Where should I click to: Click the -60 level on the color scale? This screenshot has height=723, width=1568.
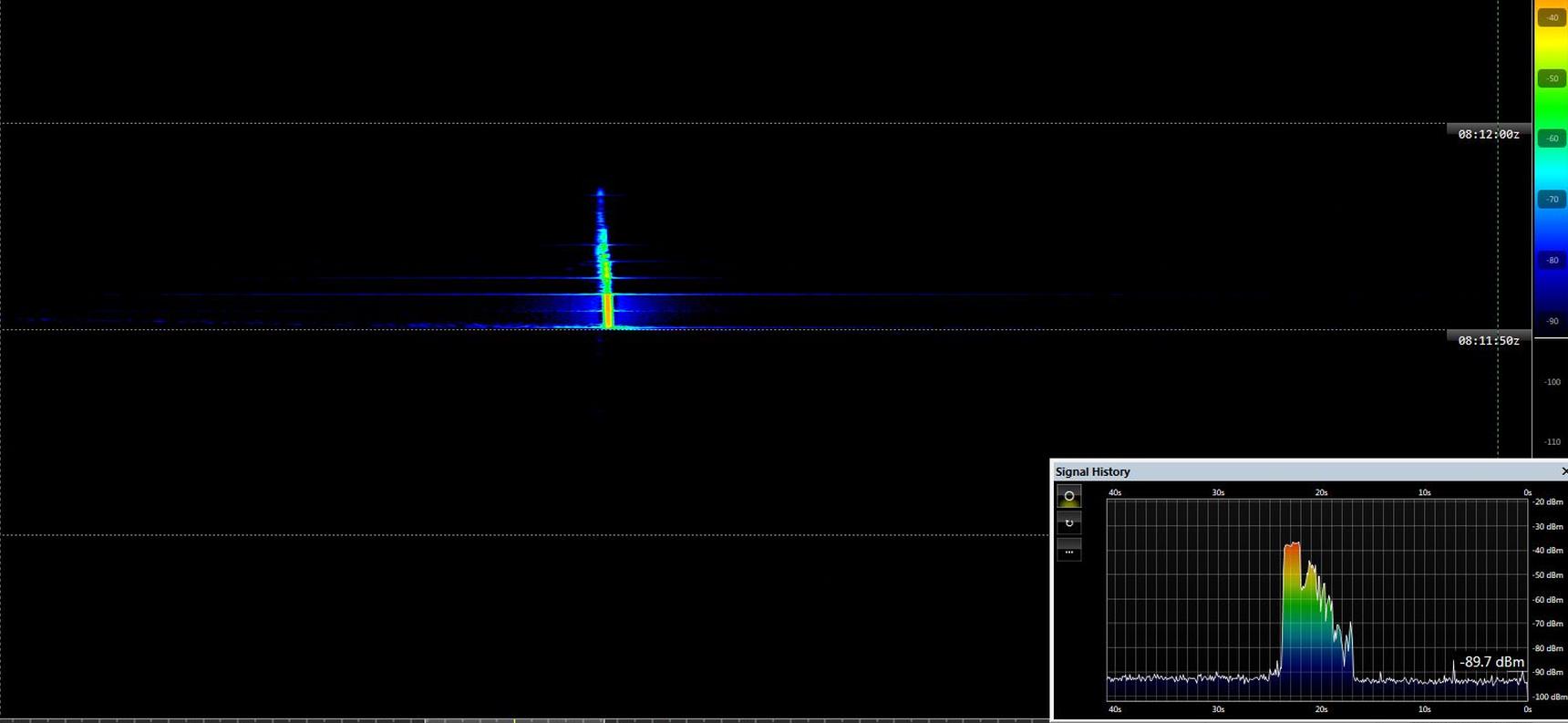point(1552,139)
